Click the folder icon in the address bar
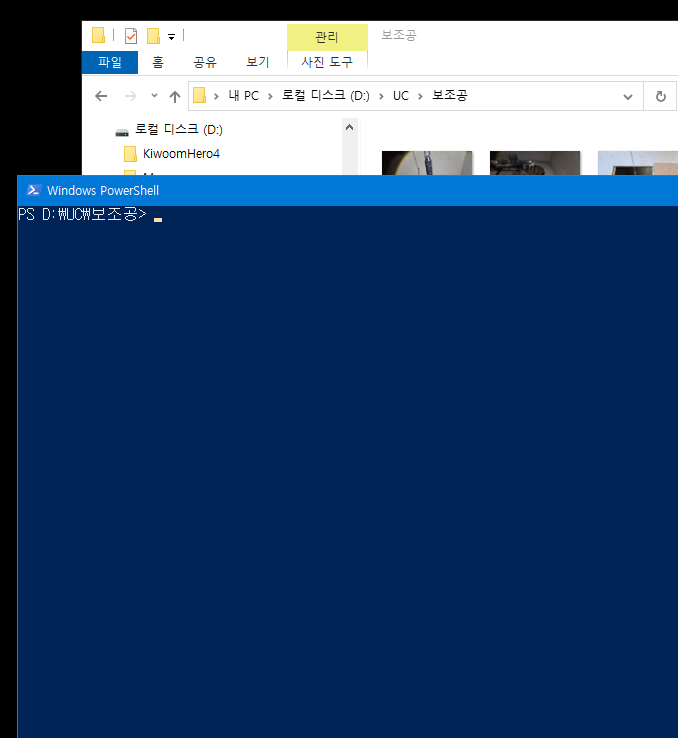678x738 pixels. [x=199, y=96]
